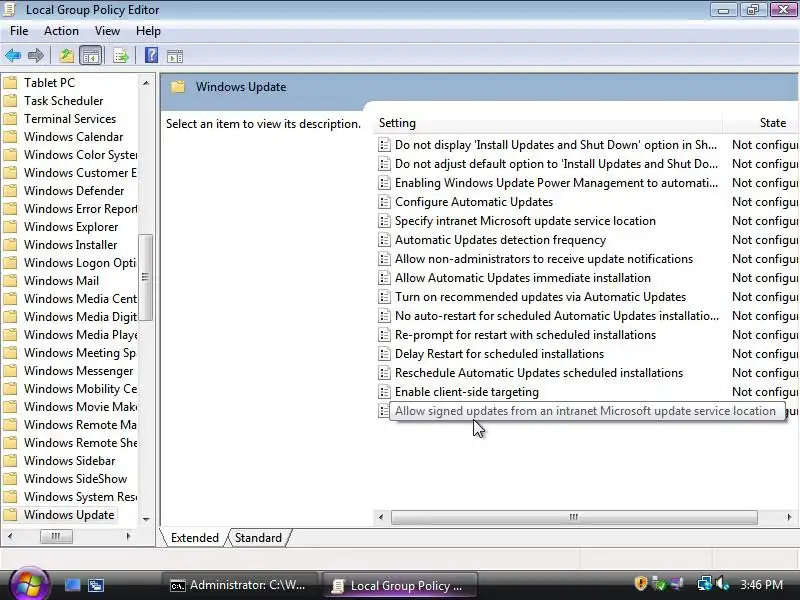Select the Windows Calendar tree item

pos(73,137)
